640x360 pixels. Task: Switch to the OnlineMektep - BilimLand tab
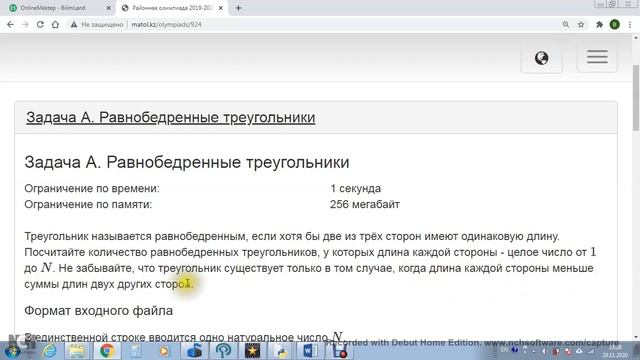[x=53, y=8]
